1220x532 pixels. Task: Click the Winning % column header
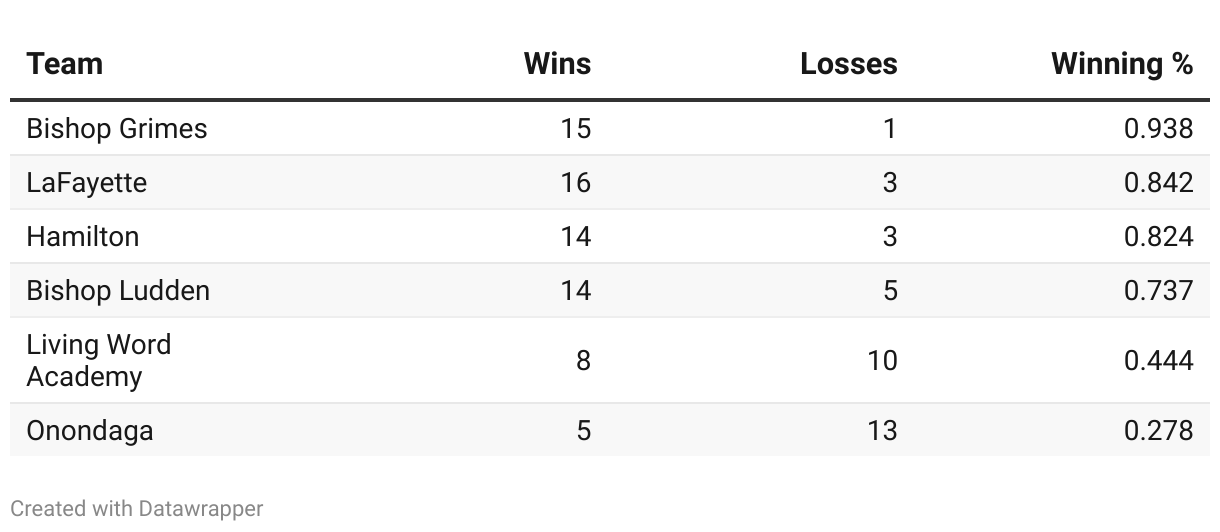[1122, 64]
